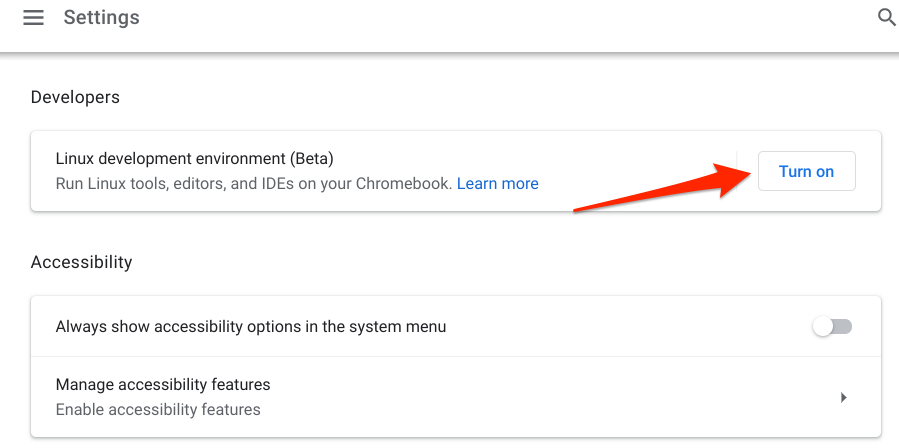Expand Manage accessibility features arrow
This screenshot has height=448, width=899.
(x=843, y=397)
